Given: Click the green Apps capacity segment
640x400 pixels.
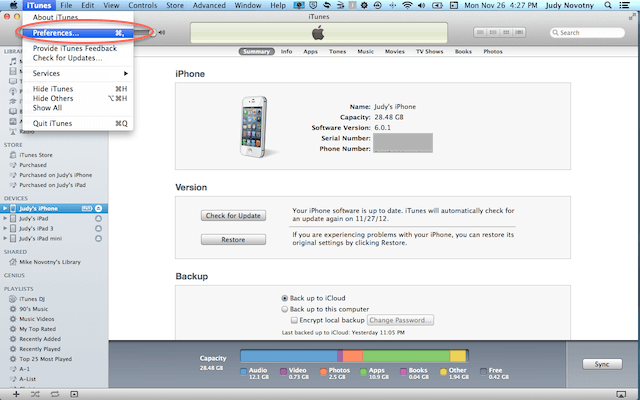Looking at the screenshot, I should [x=406, y=356].
